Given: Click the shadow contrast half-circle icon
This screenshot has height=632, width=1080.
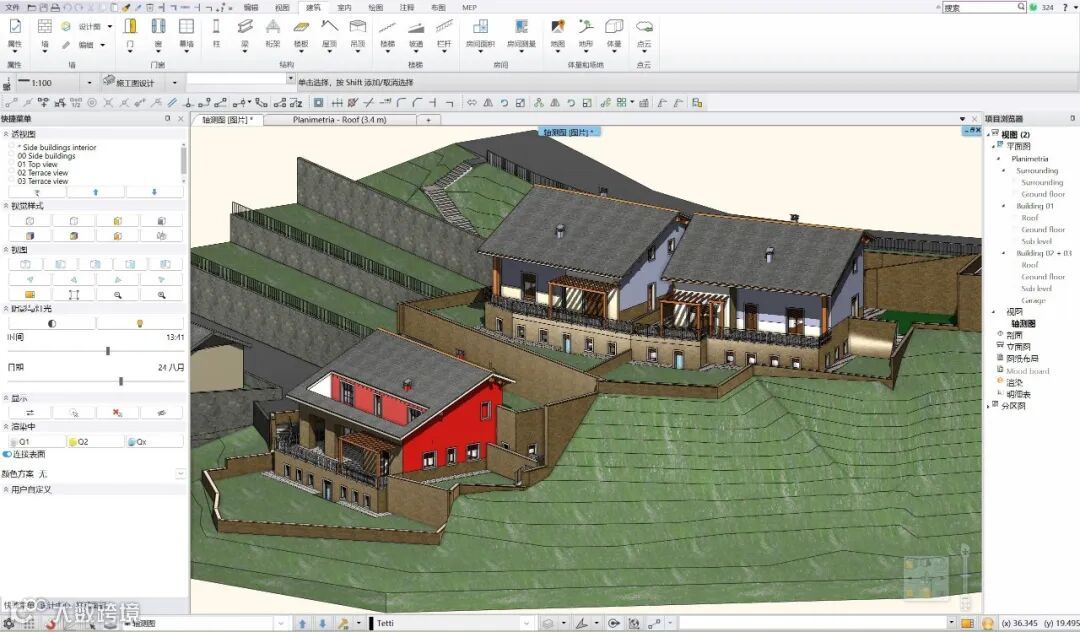Looking at the screenshot, I should 52,324.
